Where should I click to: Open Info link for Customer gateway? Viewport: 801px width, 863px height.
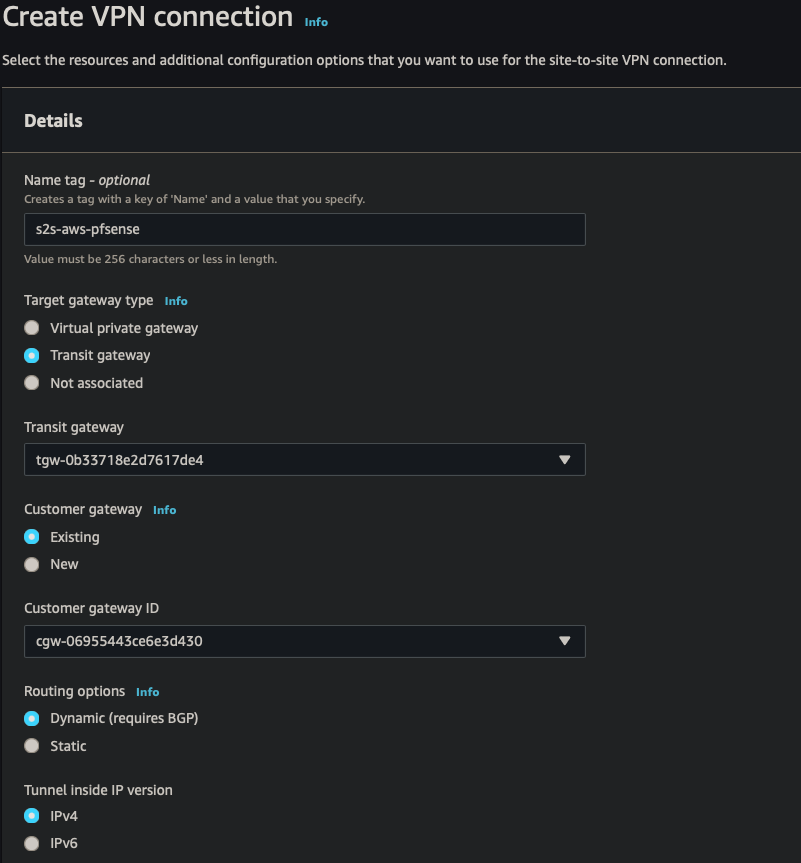[164, 509]
